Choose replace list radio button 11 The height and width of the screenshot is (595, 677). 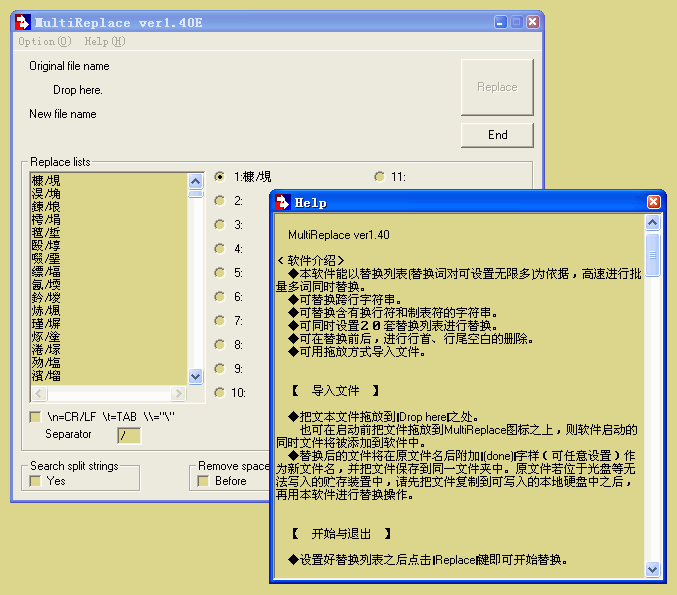(x=379, y=177)
